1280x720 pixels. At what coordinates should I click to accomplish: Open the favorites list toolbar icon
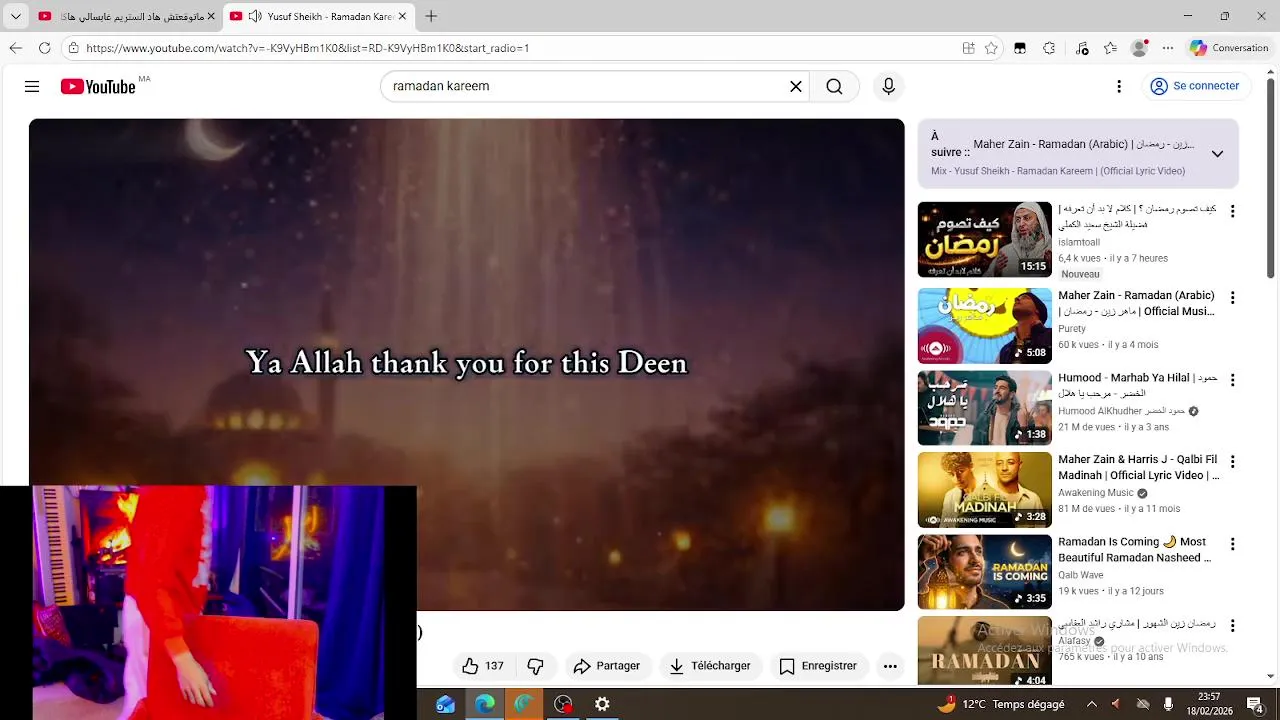point(1110,48)
